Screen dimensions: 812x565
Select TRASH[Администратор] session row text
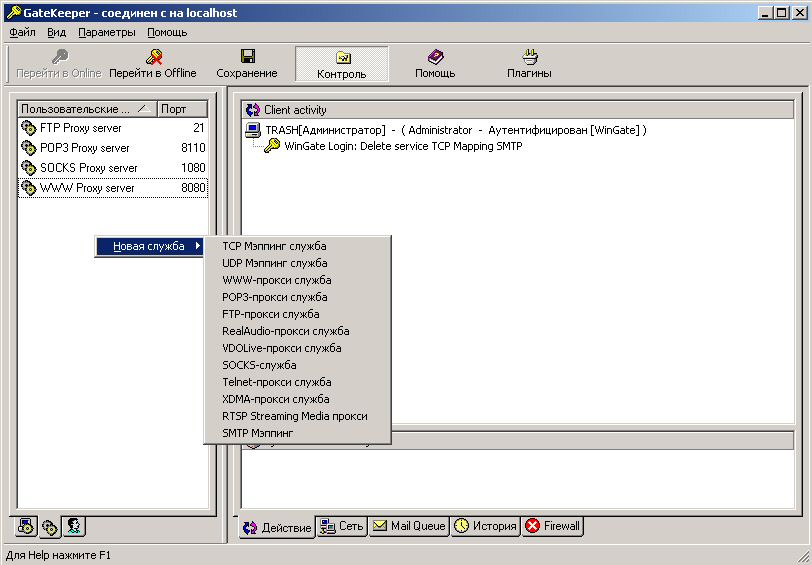456,130
